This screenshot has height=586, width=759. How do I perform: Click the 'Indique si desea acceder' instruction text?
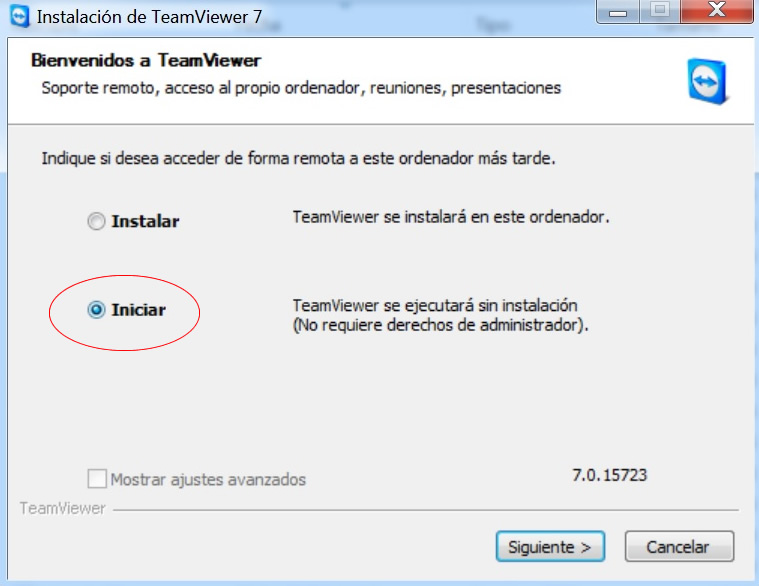pos(298,158)
